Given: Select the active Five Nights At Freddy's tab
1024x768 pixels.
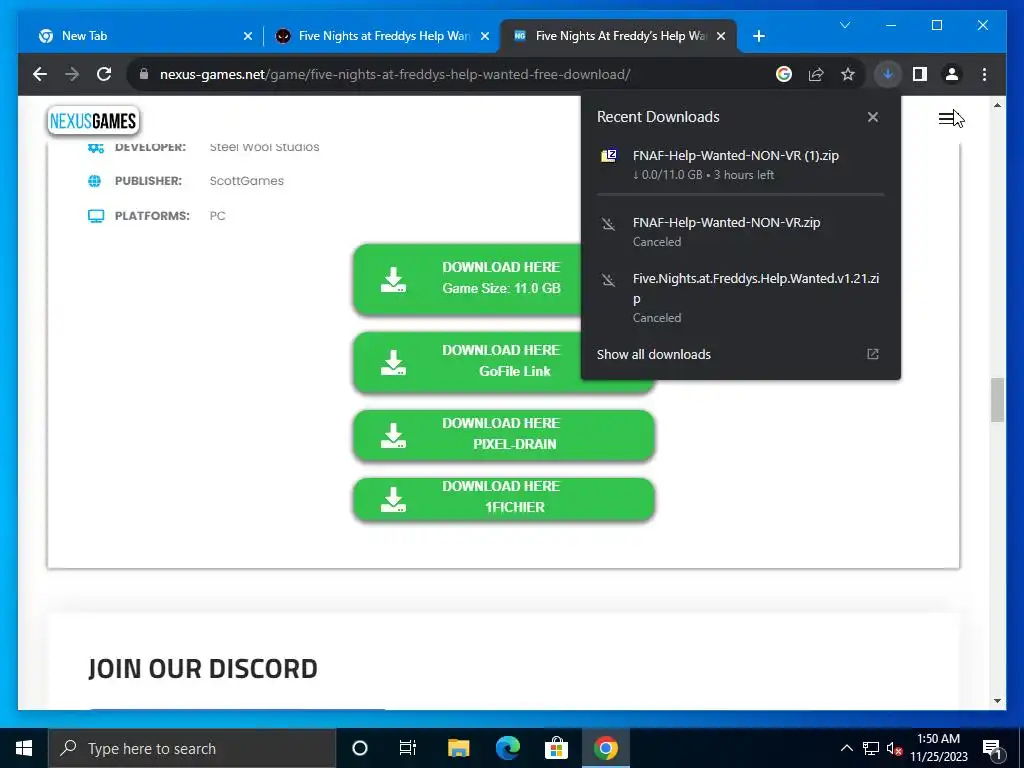Looking at the screenshot, I should point(618,36).
